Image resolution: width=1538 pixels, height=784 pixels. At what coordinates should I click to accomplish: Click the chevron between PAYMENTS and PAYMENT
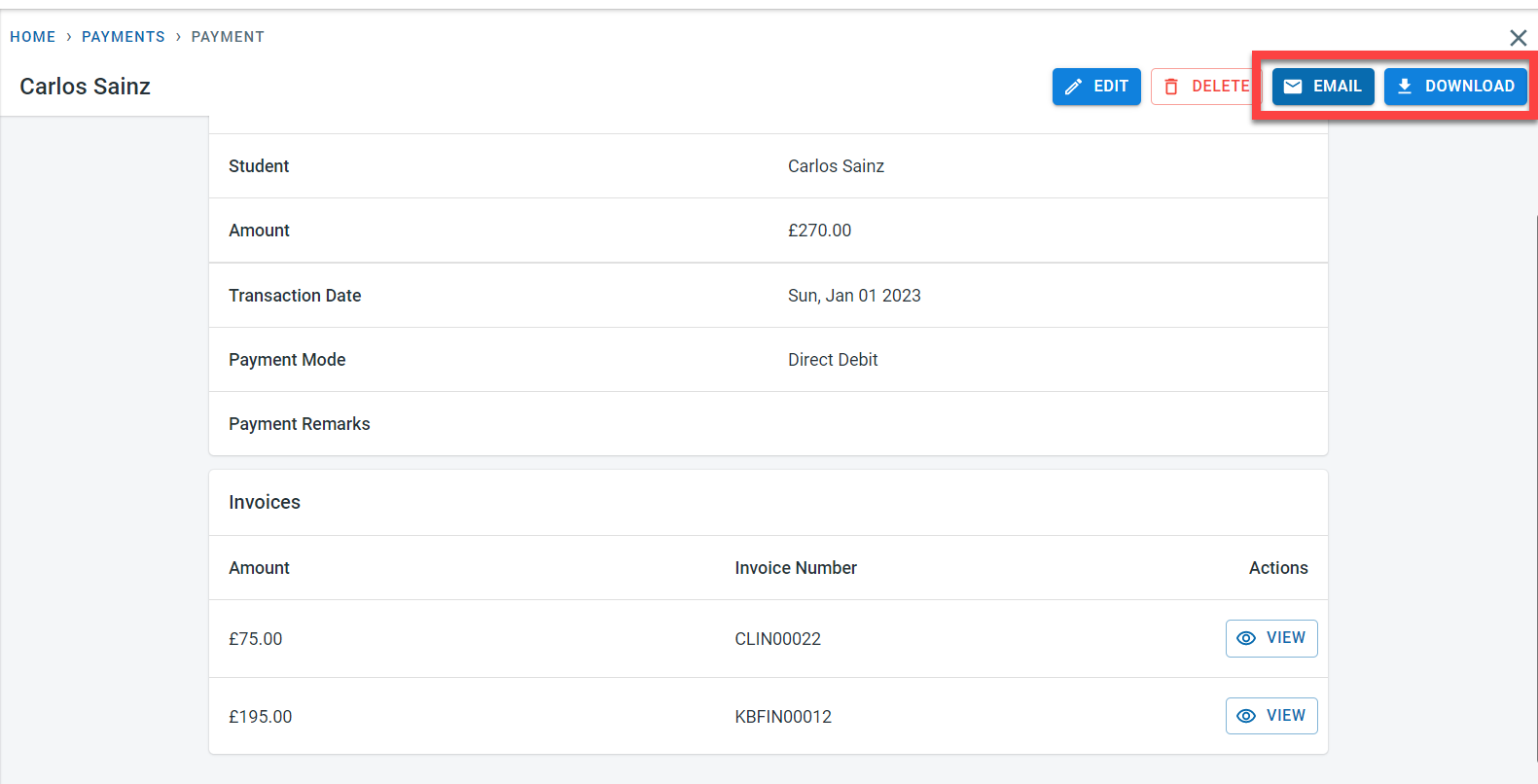[x=178, y=37]
